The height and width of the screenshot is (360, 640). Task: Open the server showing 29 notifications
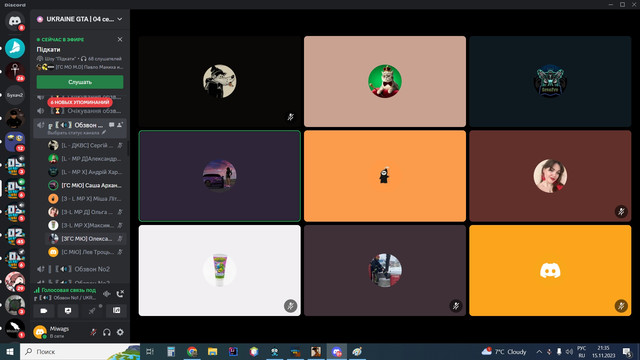tap(15, 282)
